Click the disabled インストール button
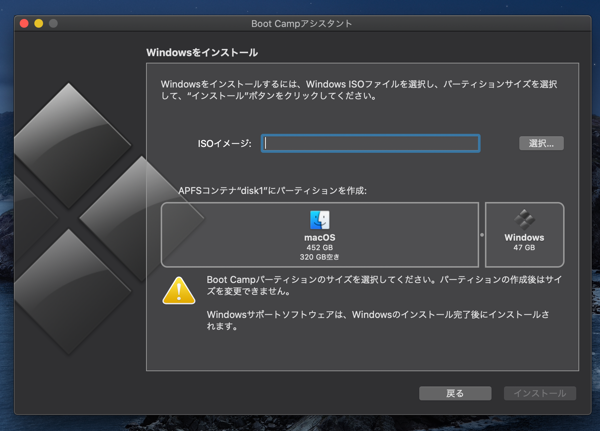Viewport: 600px width, 431px height. (540, 393)
